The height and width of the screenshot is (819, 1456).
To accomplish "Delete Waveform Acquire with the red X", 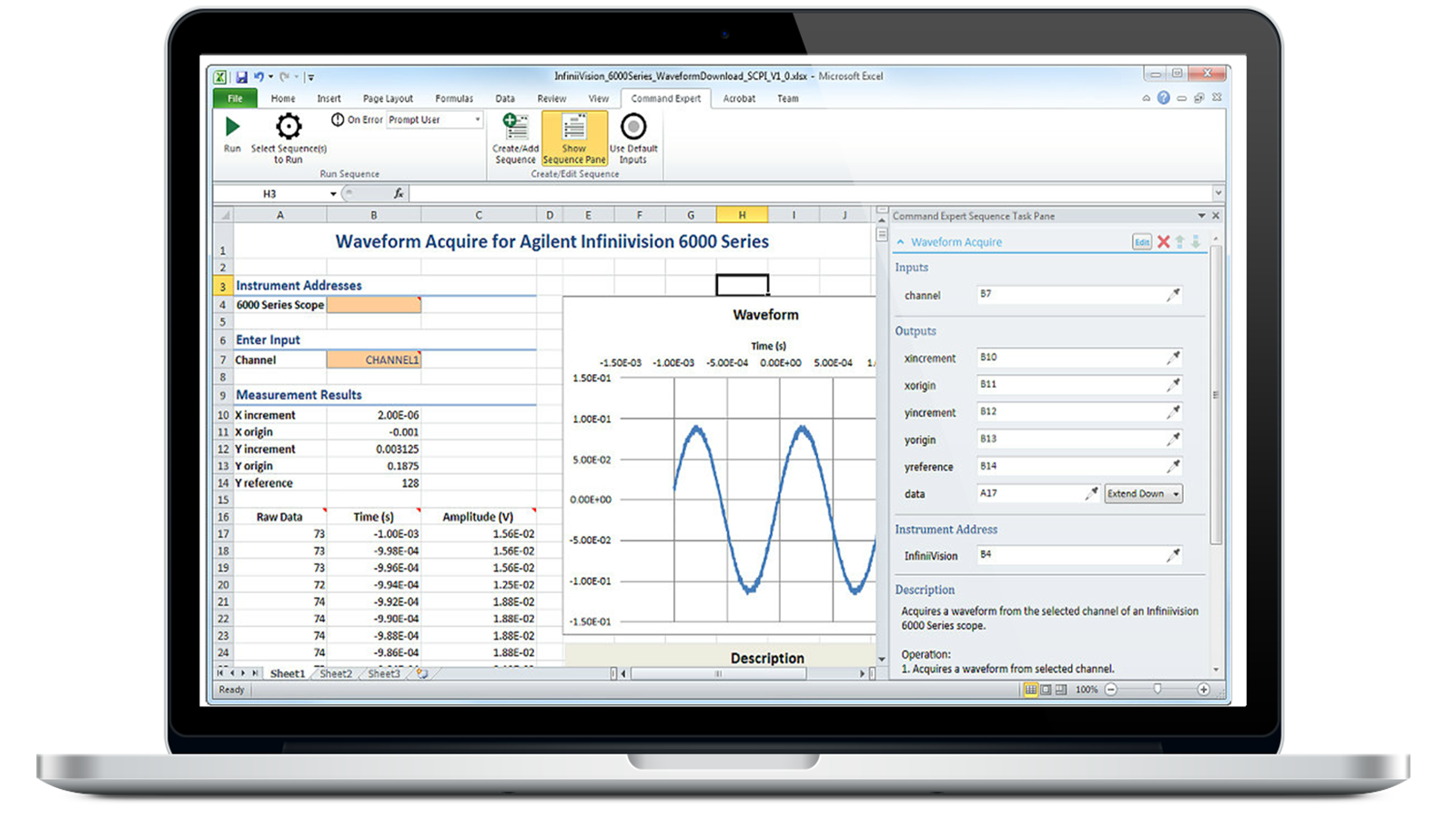I will pyautogui.click(x=1163, y=242).
